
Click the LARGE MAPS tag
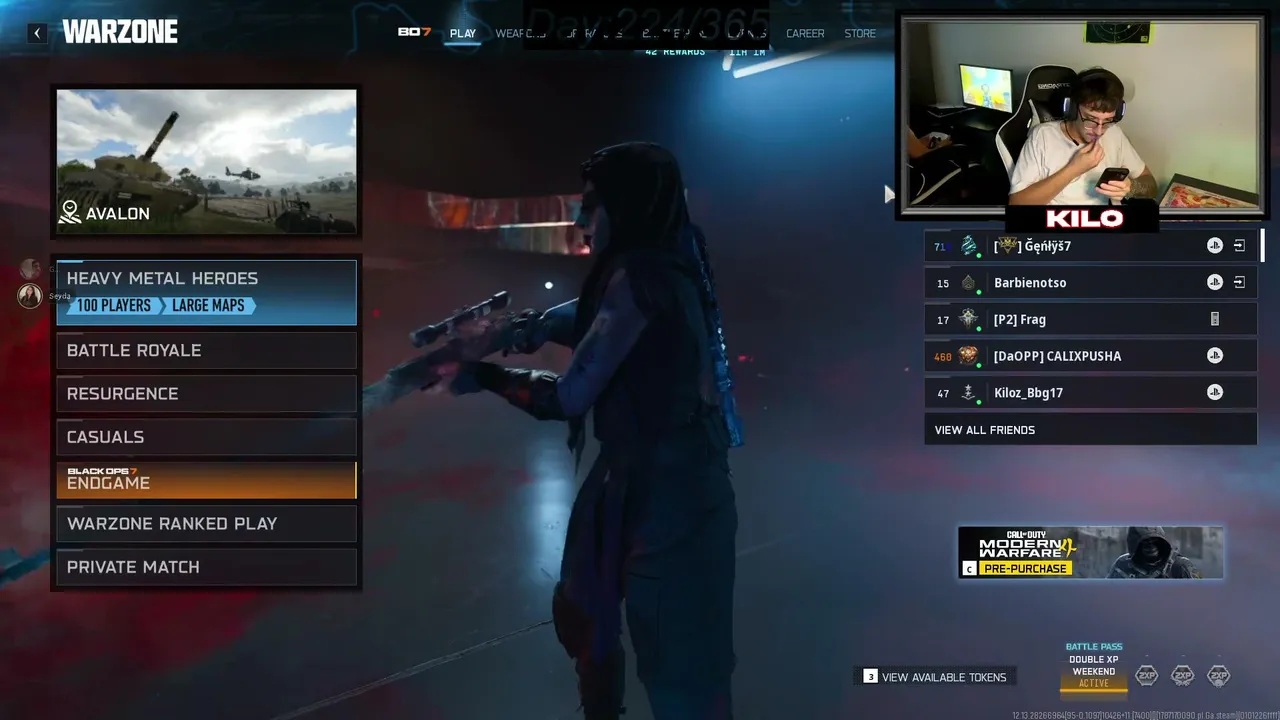coord(208,306)
